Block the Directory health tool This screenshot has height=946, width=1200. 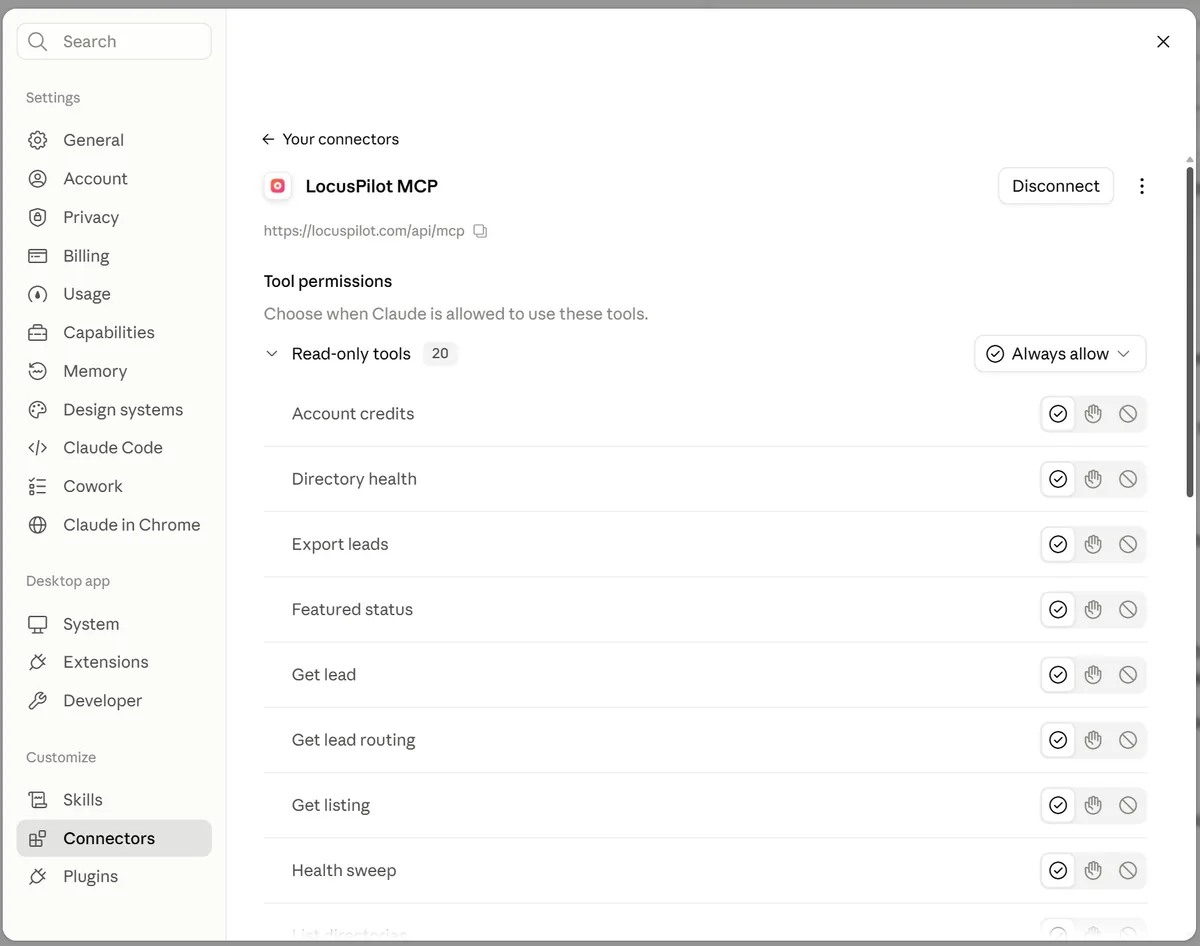(x=1128, y=479)
